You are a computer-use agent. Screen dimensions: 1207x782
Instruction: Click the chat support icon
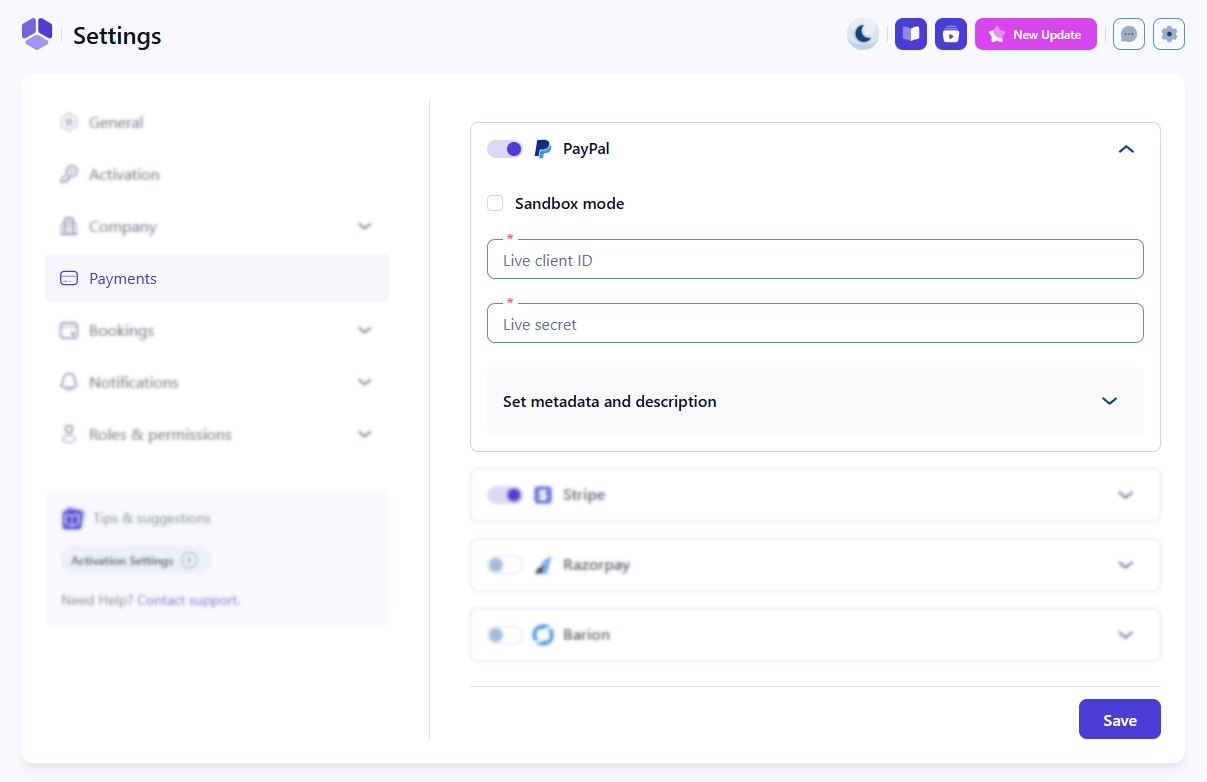pyautogui.click(x=1128, y=34)
